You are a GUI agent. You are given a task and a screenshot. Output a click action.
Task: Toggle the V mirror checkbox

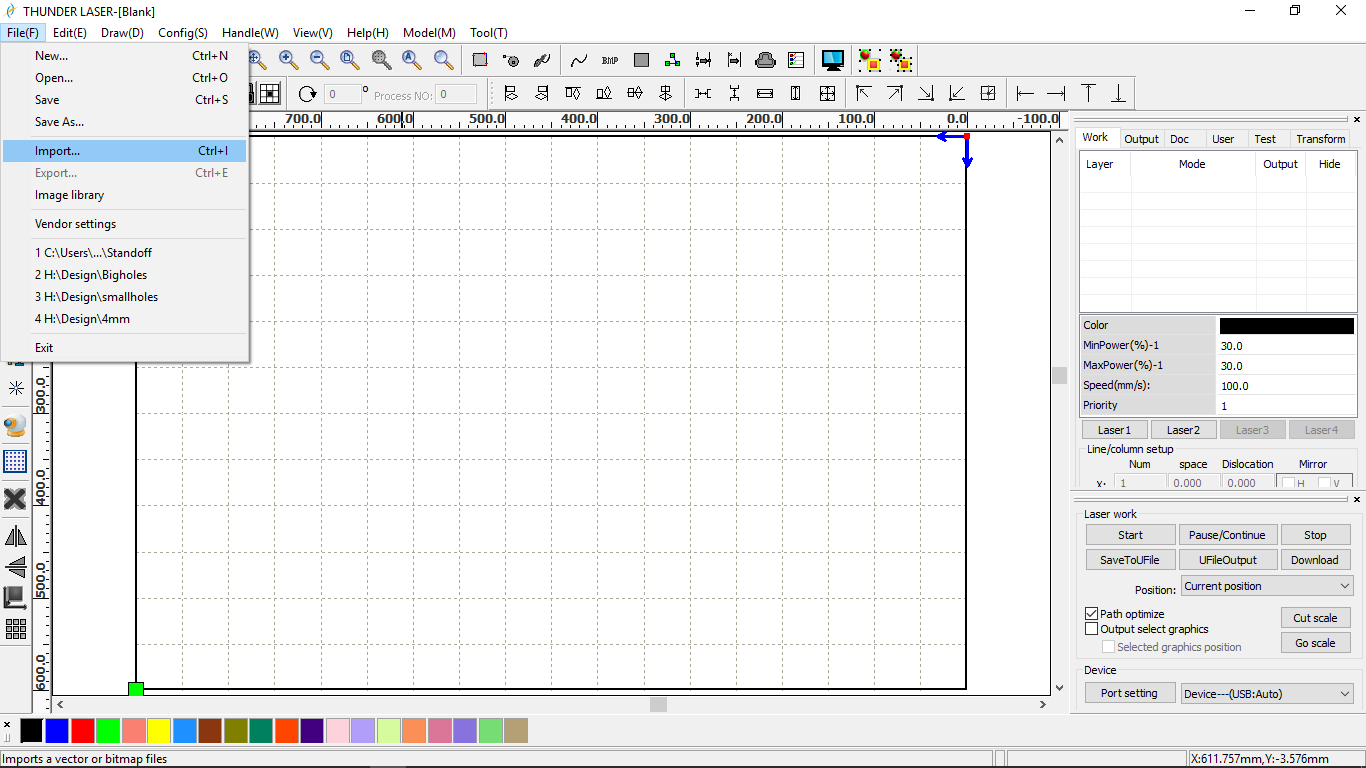pyautogui.click(x=1324, y=483)
